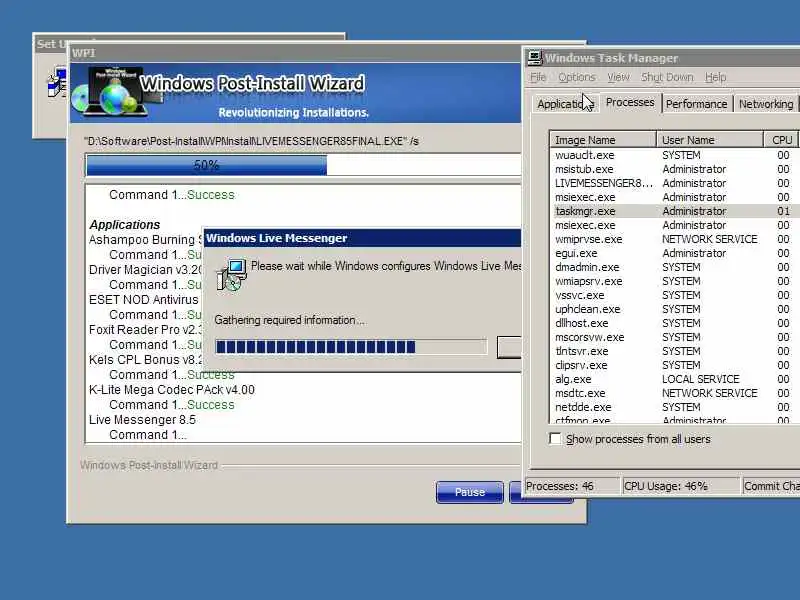The width and height of the screenshot is (800, 600).
Task: Select the msdtc.exe process
Action: pyautogui.click(x=673, y=393)
